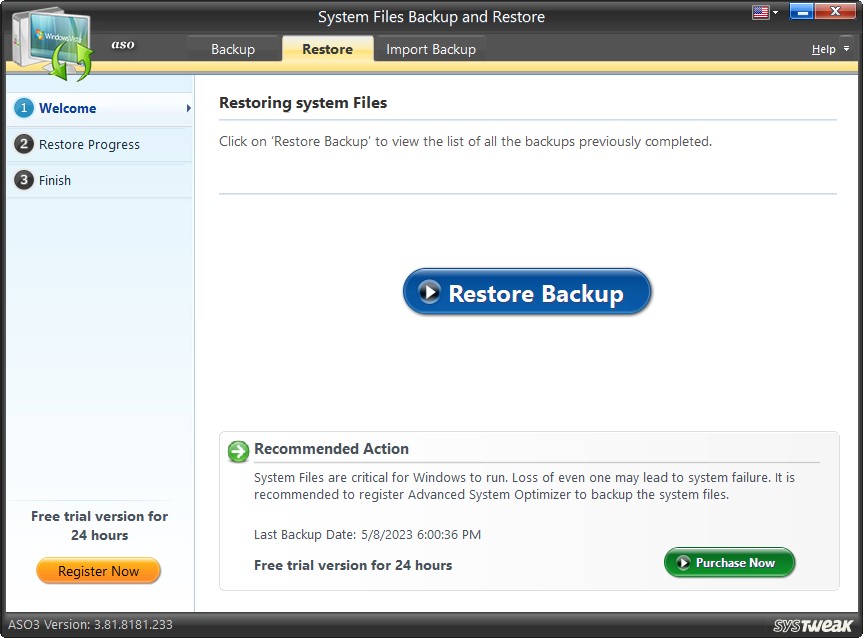
Task: Click Register Now in the sidebar
Action: point(98,570)
